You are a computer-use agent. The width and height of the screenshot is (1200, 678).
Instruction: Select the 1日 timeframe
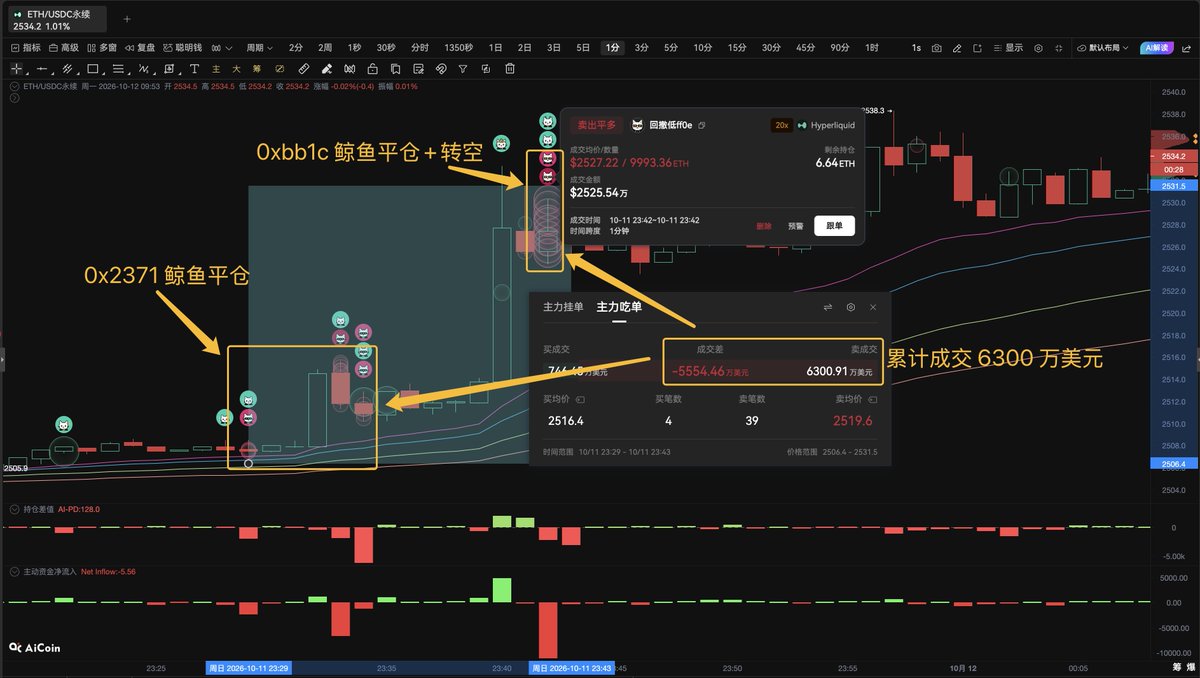(x=496, y=48)
